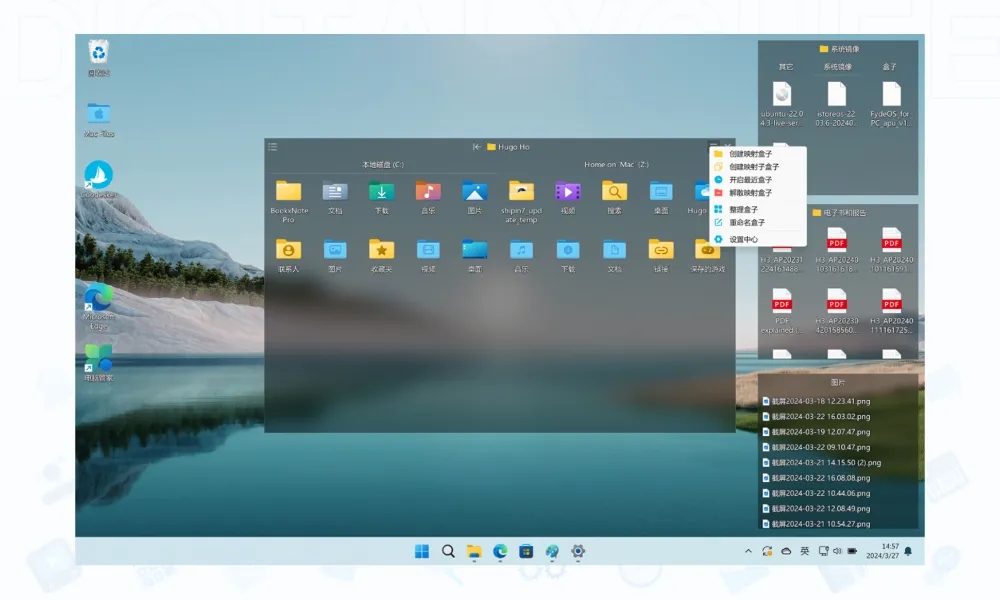Open file 截屏2024-03-18 12.23.41.png
Viewport: 1000px width, 600px height.
click(820, 401)
